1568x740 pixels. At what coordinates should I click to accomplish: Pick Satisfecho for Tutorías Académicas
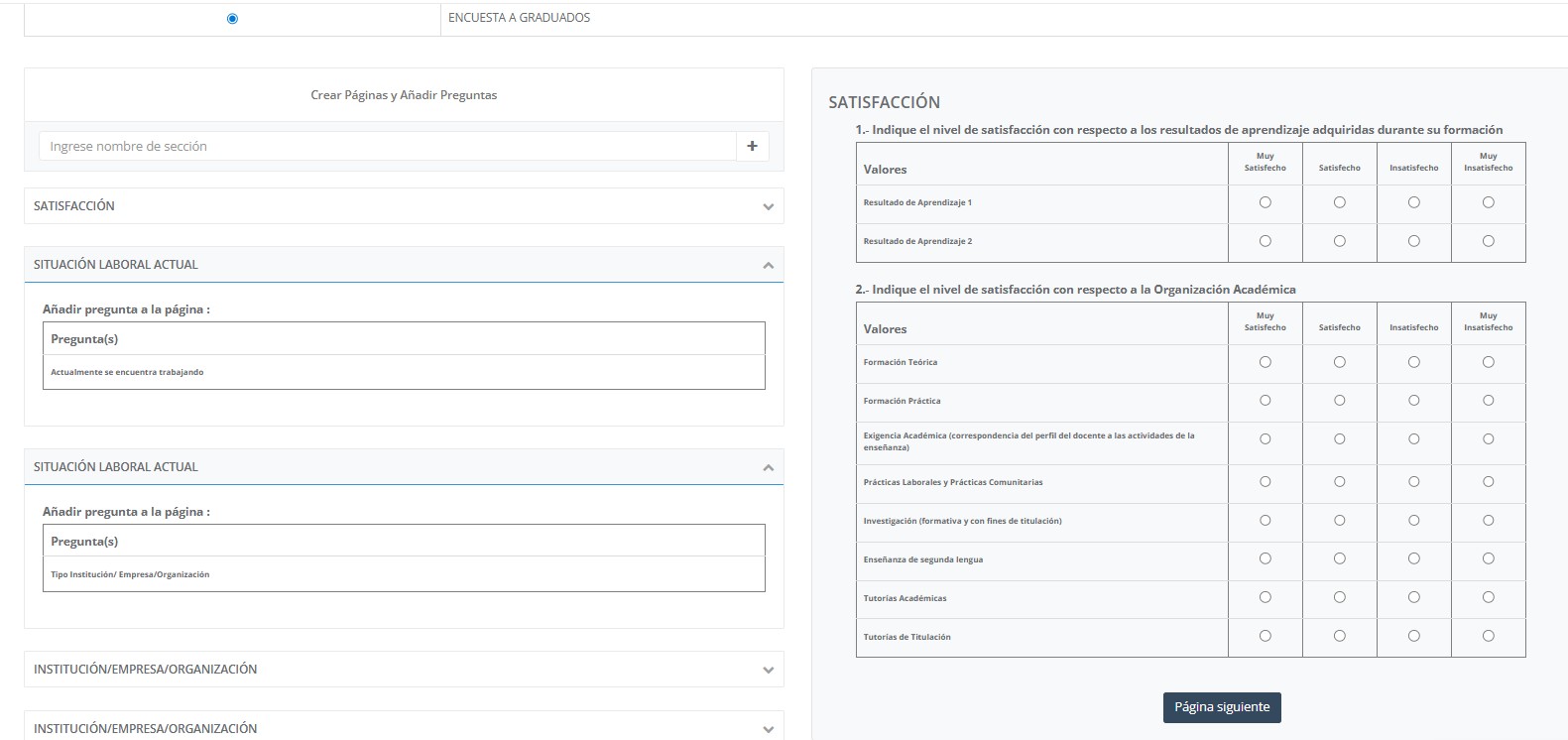click(x=1339, y=598)
